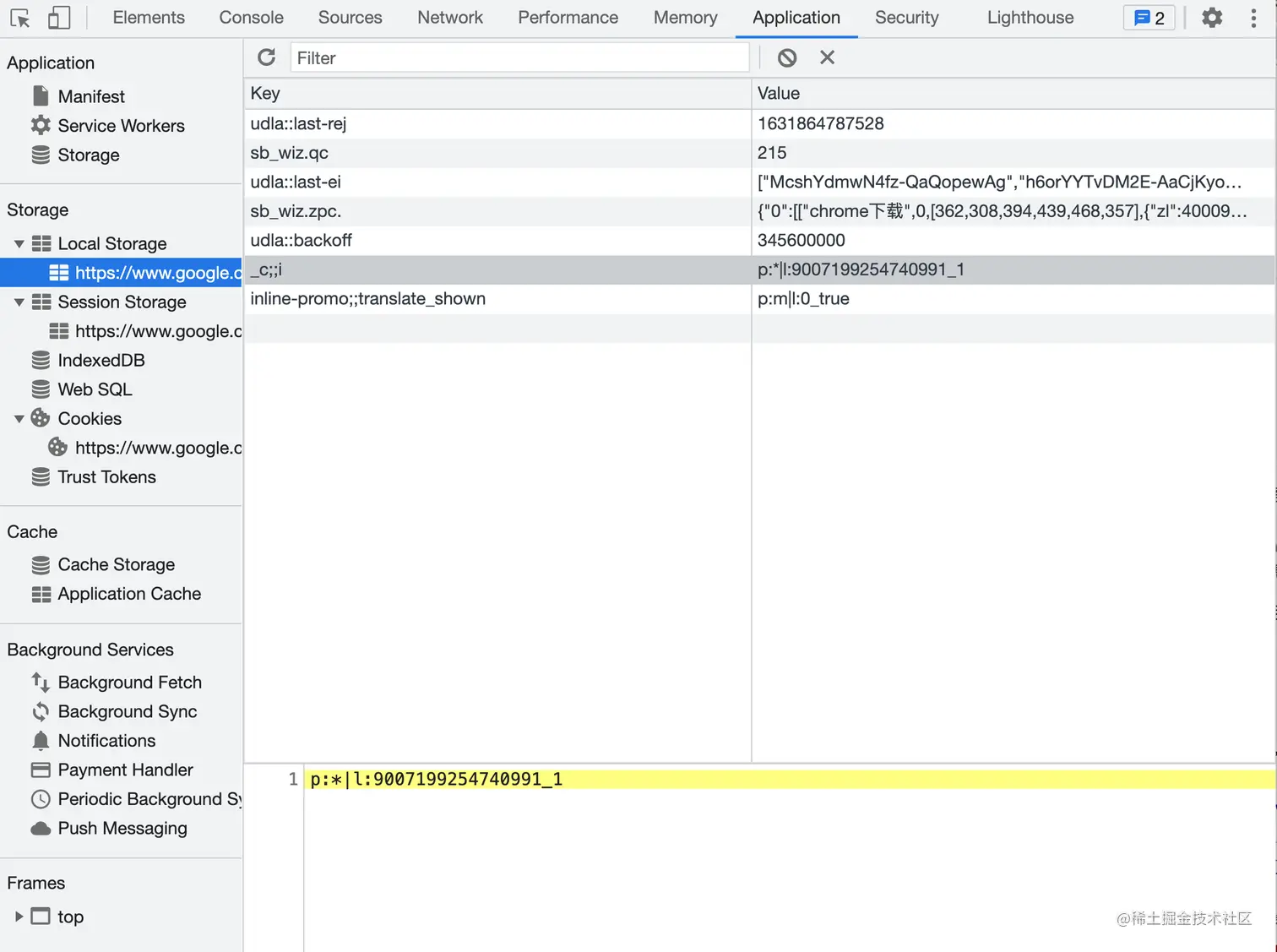Open the 2 issues message badge
1277x952 pixels.
click(1149, 18)
